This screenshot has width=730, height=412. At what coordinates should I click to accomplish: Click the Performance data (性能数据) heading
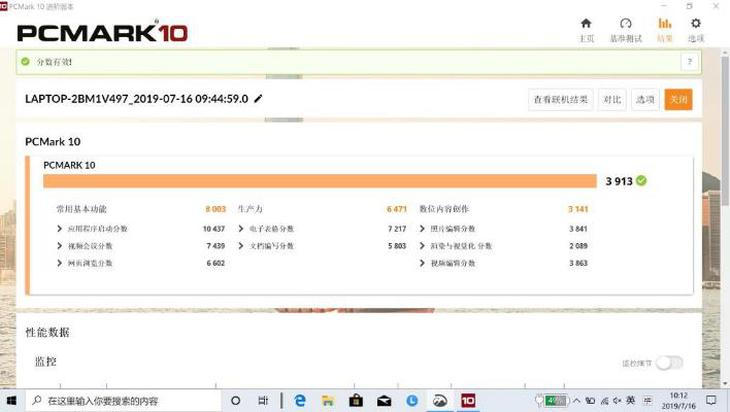tap(47, 332)
